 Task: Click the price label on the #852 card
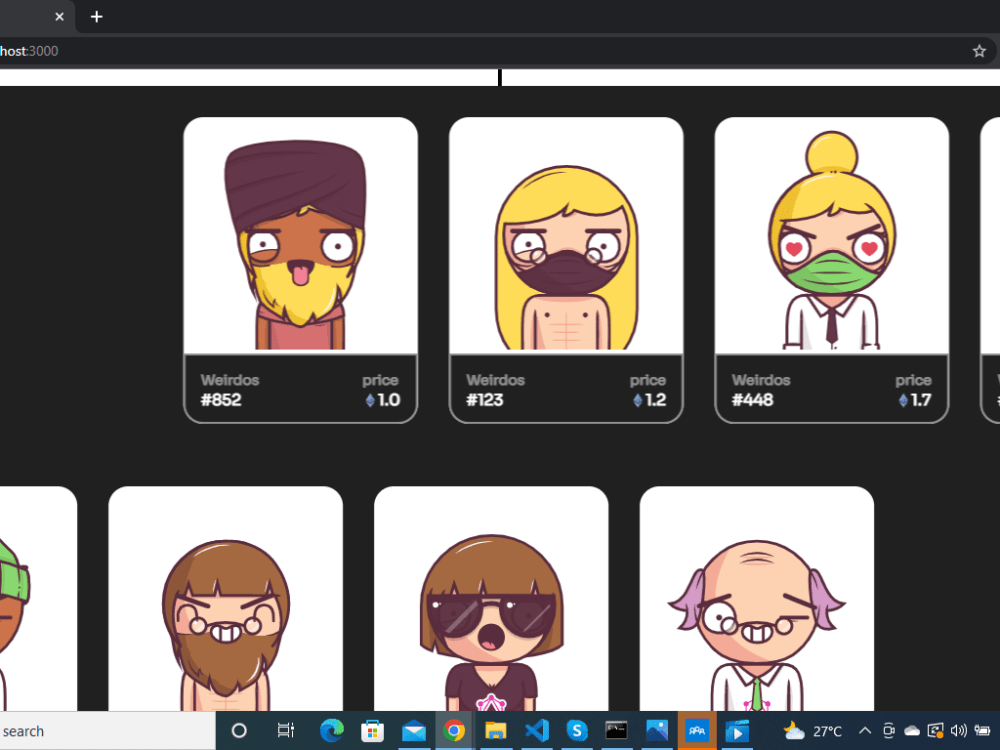[381, 380]
